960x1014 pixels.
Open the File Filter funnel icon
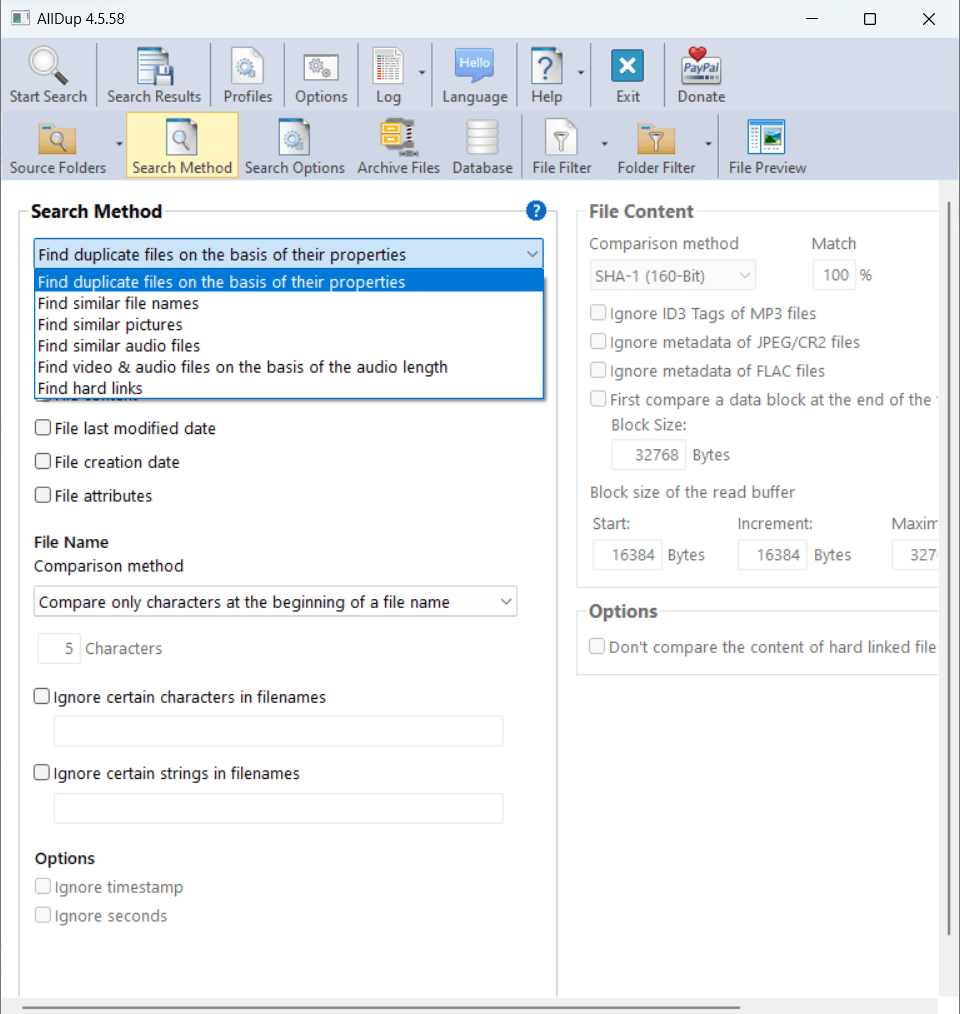(562, 137)
